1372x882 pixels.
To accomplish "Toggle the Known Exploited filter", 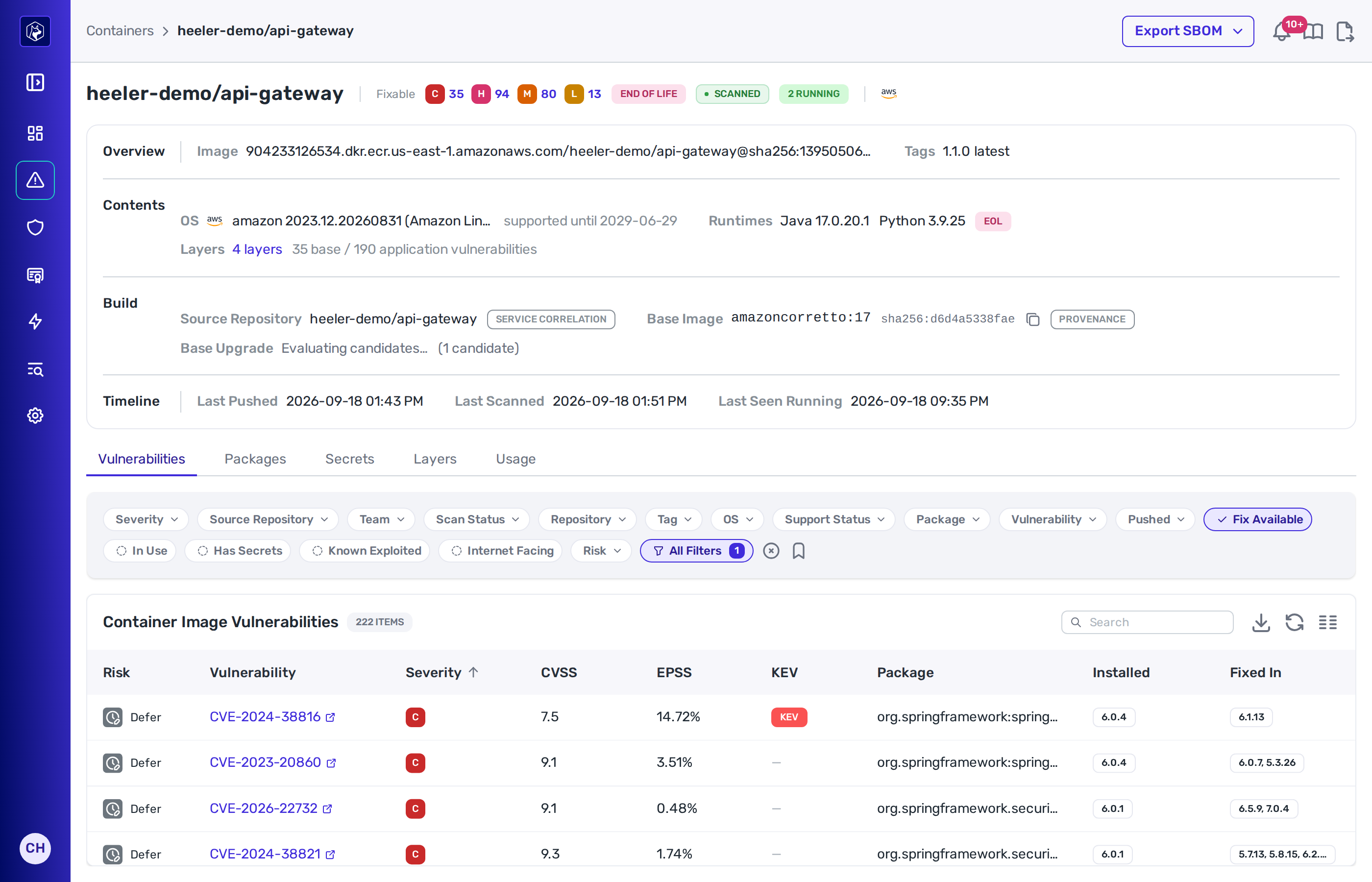I will 365,551.
